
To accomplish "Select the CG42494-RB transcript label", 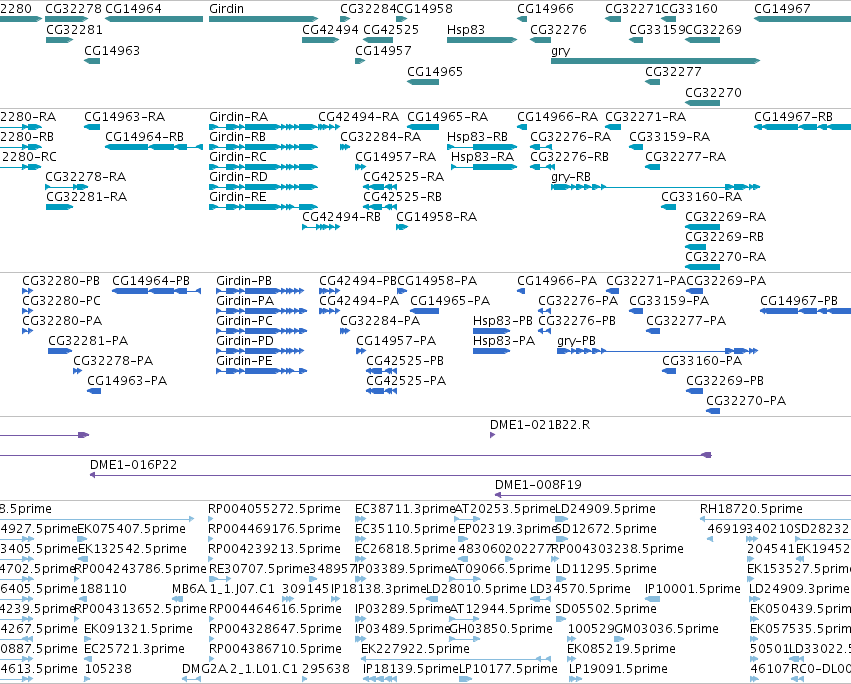I will tap(341, 217).
